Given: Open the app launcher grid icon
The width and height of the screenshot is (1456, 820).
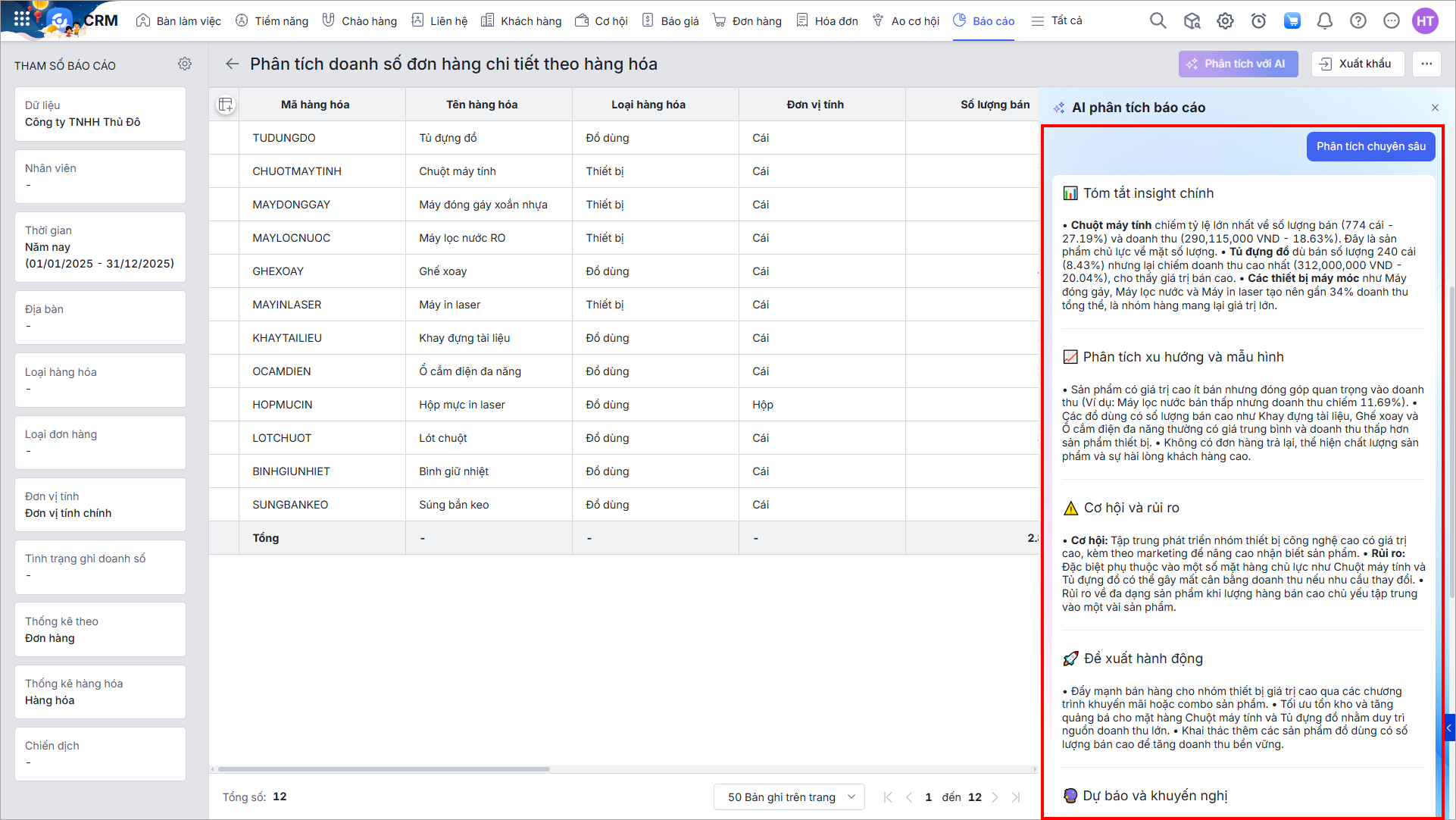Looking at the screenshot, I should coord(21,19).
